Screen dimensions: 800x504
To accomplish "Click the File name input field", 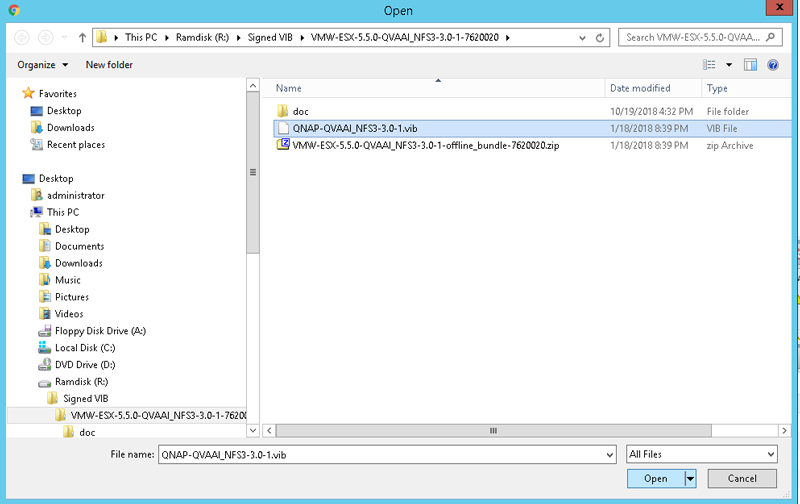I will coord(385,454).
